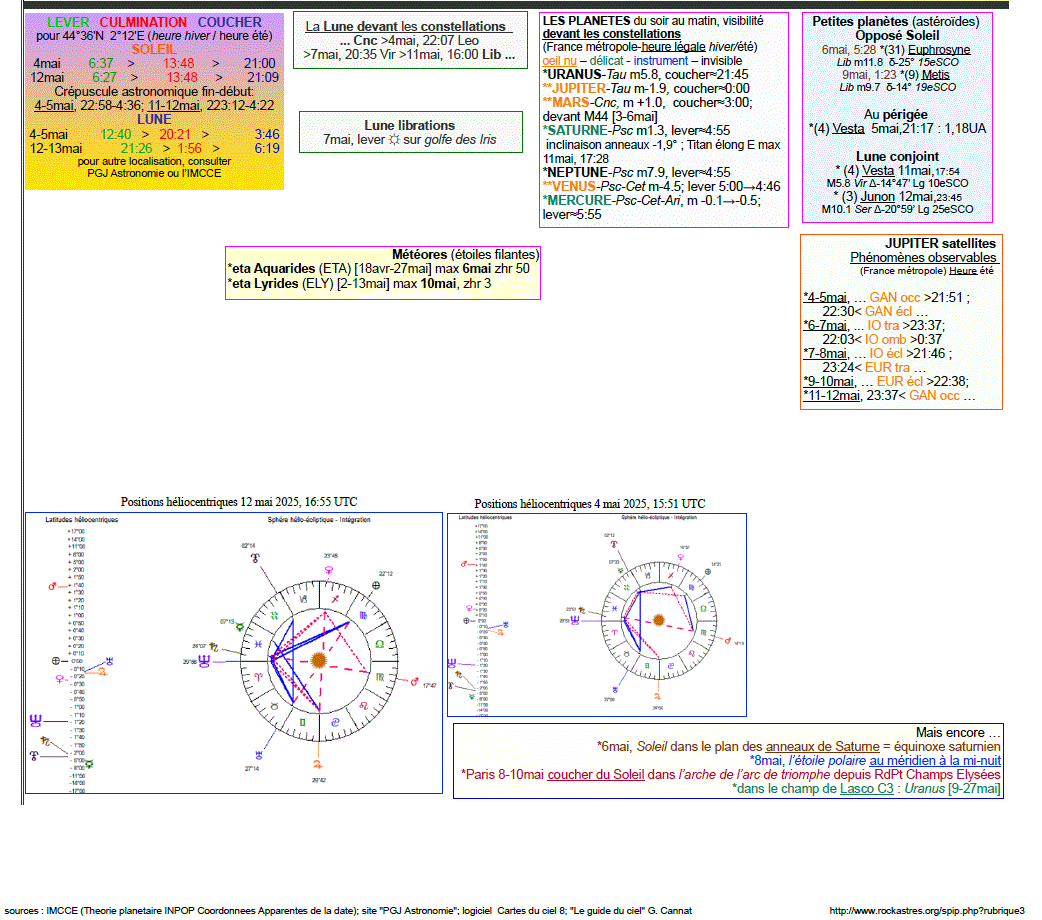
Task: Open the Metis asteroid link
Action: click(x=935, y=75)
